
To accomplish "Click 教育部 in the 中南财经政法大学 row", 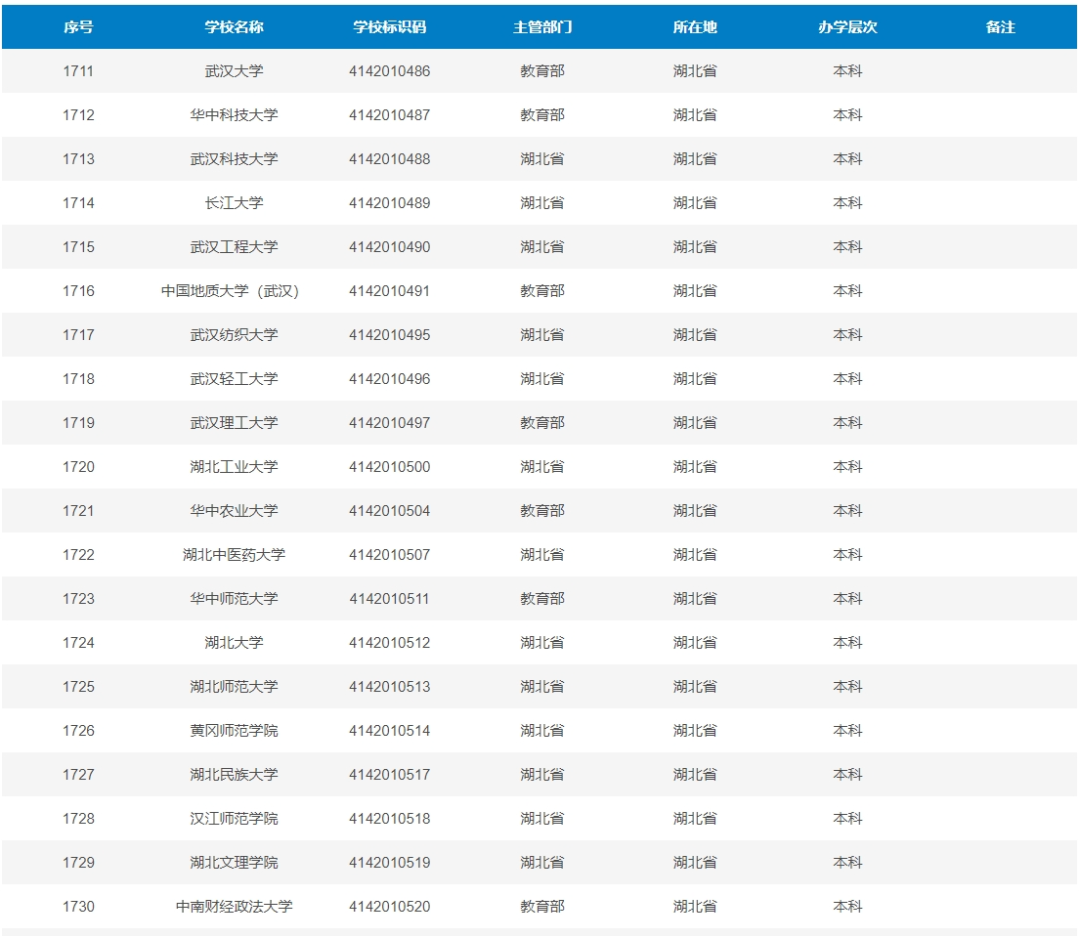I will (x=542, y=907).
